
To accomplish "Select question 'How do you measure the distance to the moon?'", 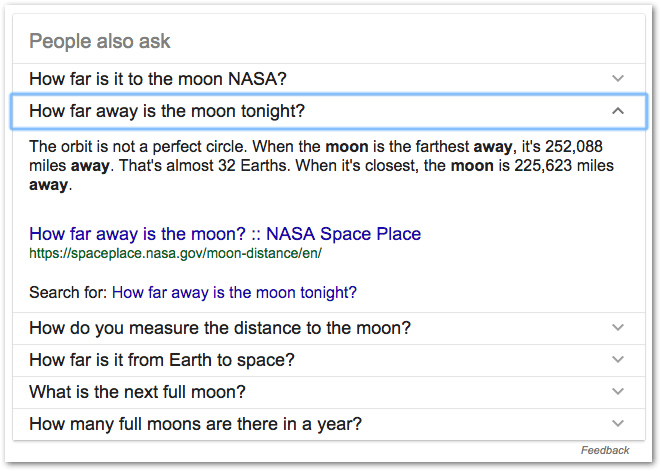I will click(220, 328).
